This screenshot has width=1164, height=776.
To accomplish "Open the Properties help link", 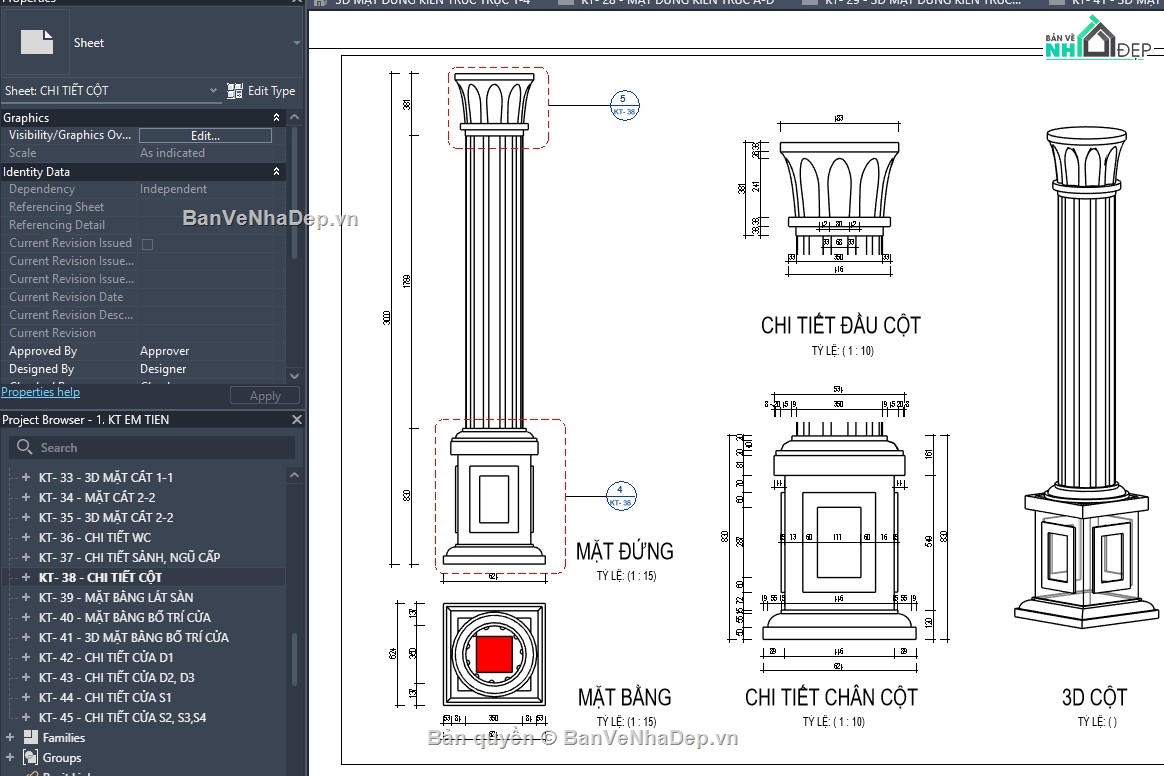I will click(40, 391).
